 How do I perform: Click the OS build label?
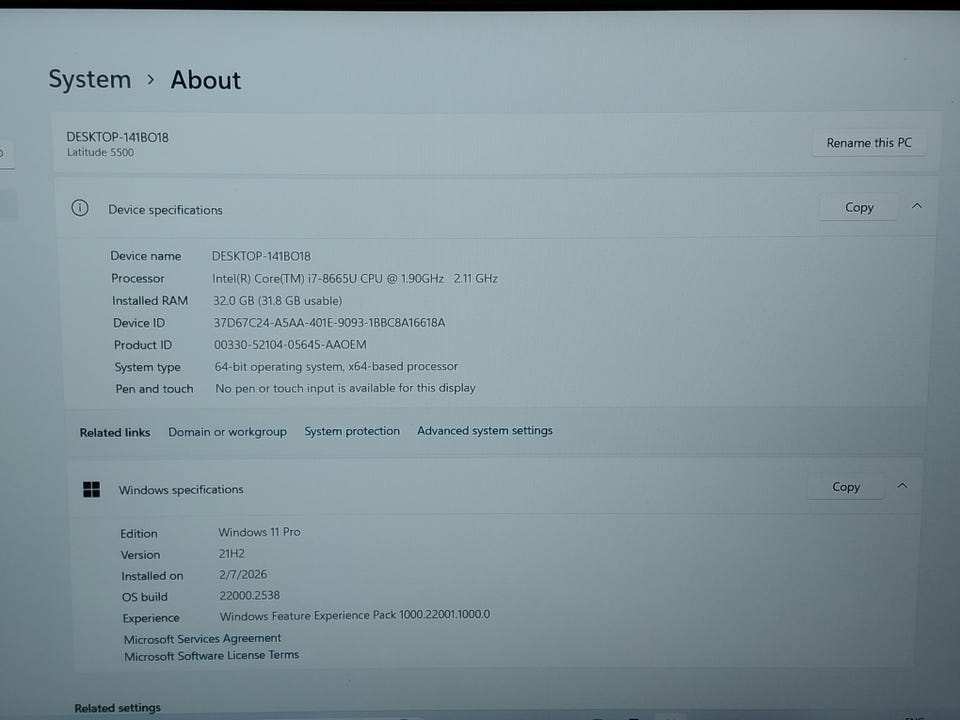[144, 597]
